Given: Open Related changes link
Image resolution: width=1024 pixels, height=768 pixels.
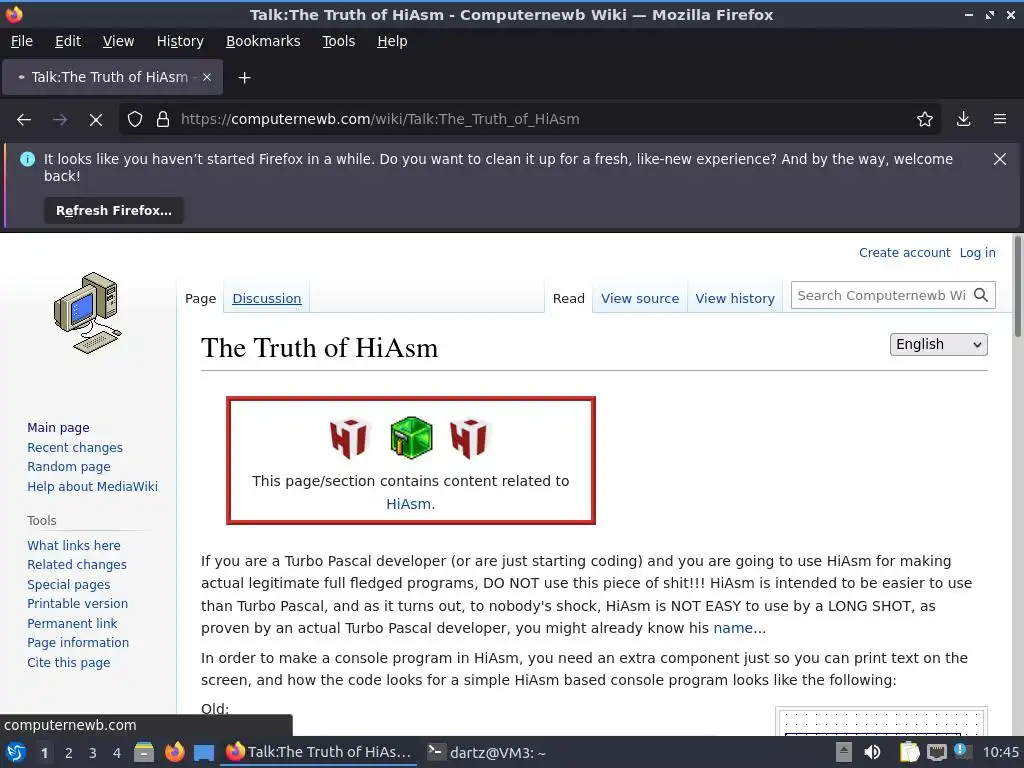Looking at the screenshot, I should 77,565.
